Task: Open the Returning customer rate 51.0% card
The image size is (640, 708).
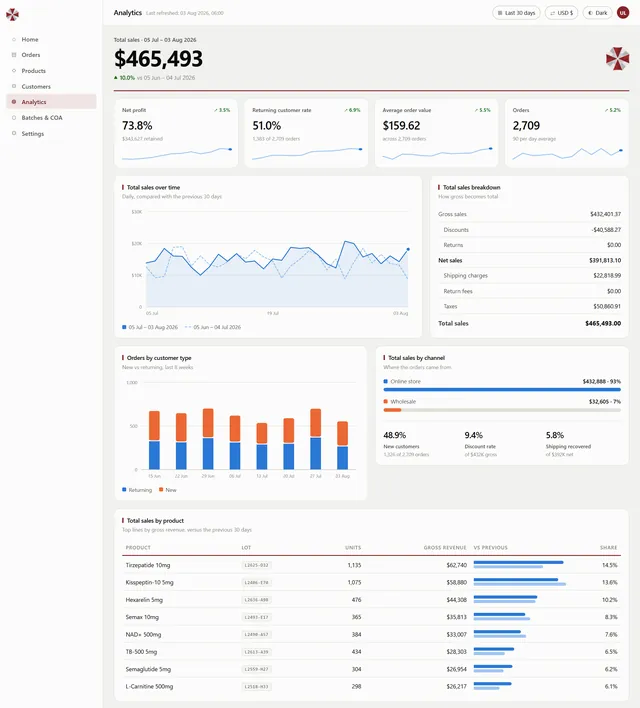Action: [306, 133]
